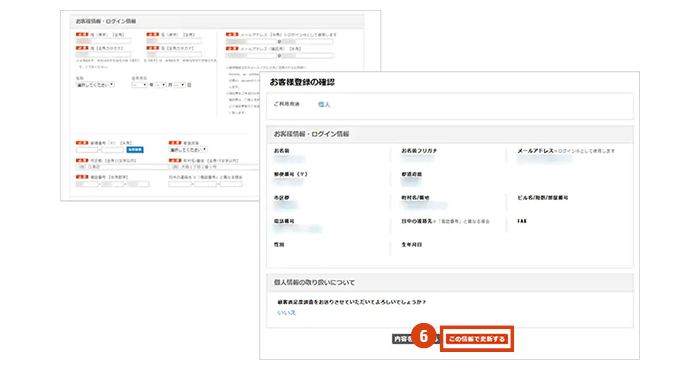700x370 pixels.
Task: Click the FAX label
Action: coord(522,221)
